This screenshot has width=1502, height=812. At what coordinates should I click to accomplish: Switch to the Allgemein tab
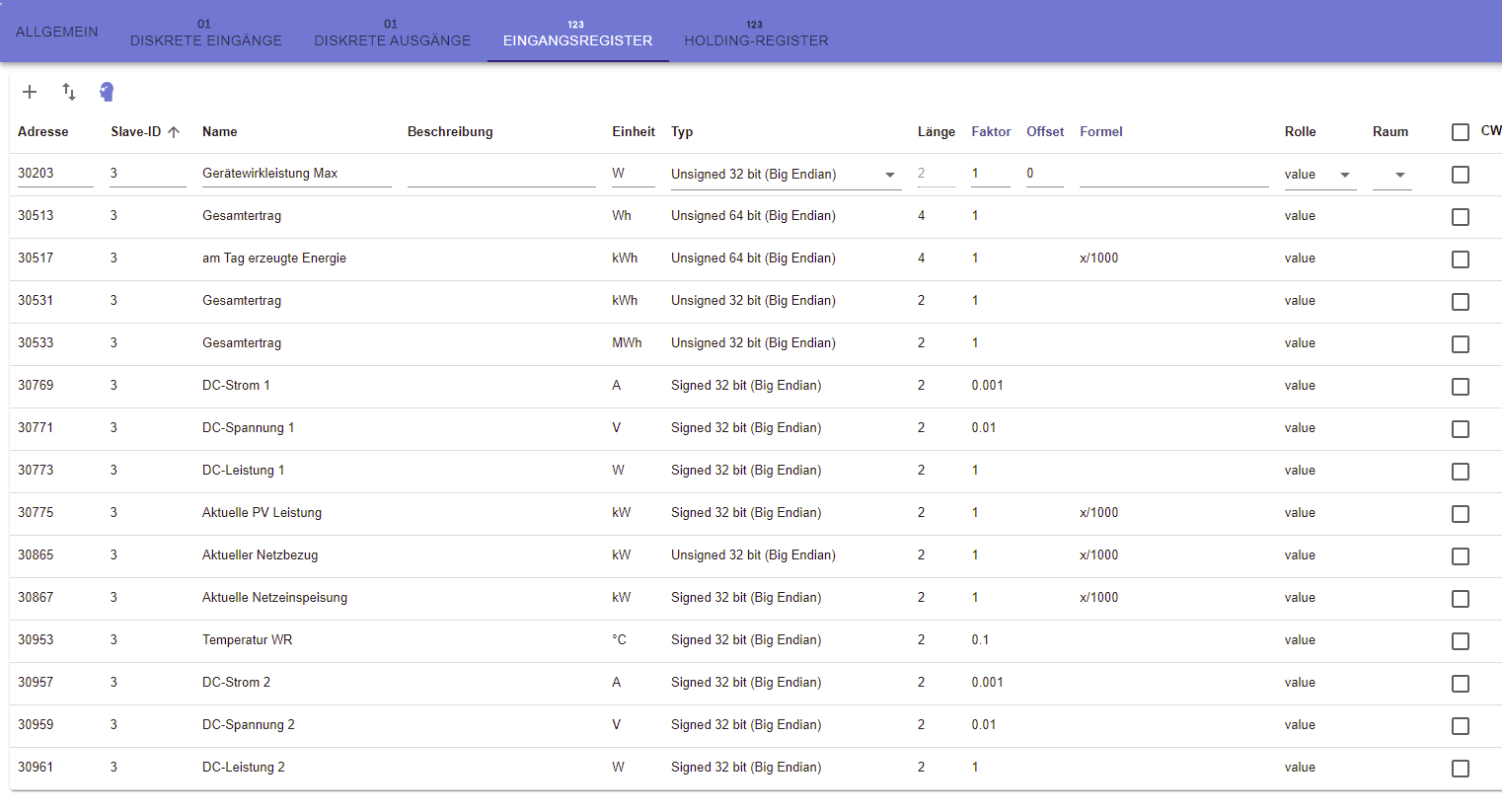coord(57,32)
